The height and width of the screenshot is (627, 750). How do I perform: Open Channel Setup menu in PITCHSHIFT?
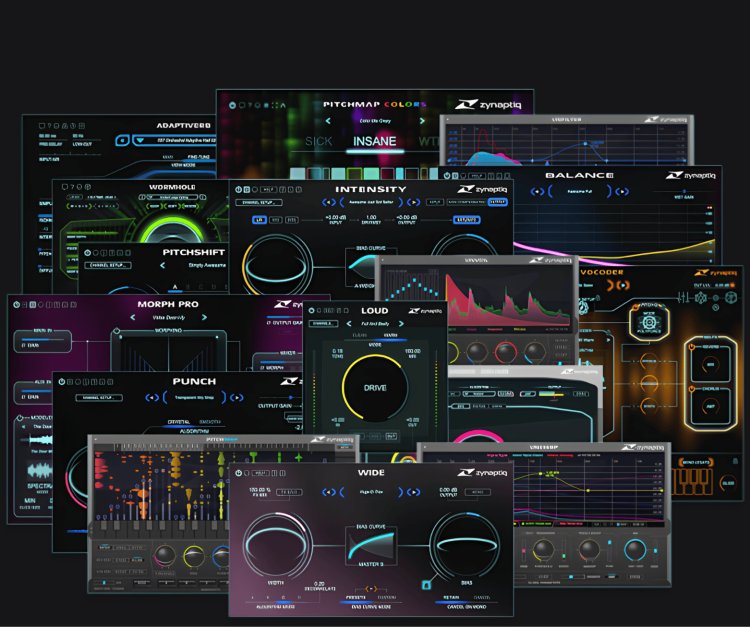(108, 265)
